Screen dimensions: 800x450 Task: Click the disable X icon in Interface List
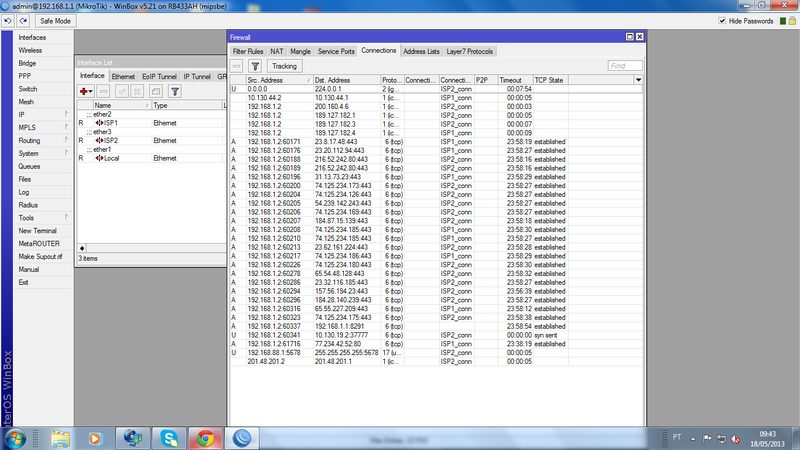click(x=137, y=91)
